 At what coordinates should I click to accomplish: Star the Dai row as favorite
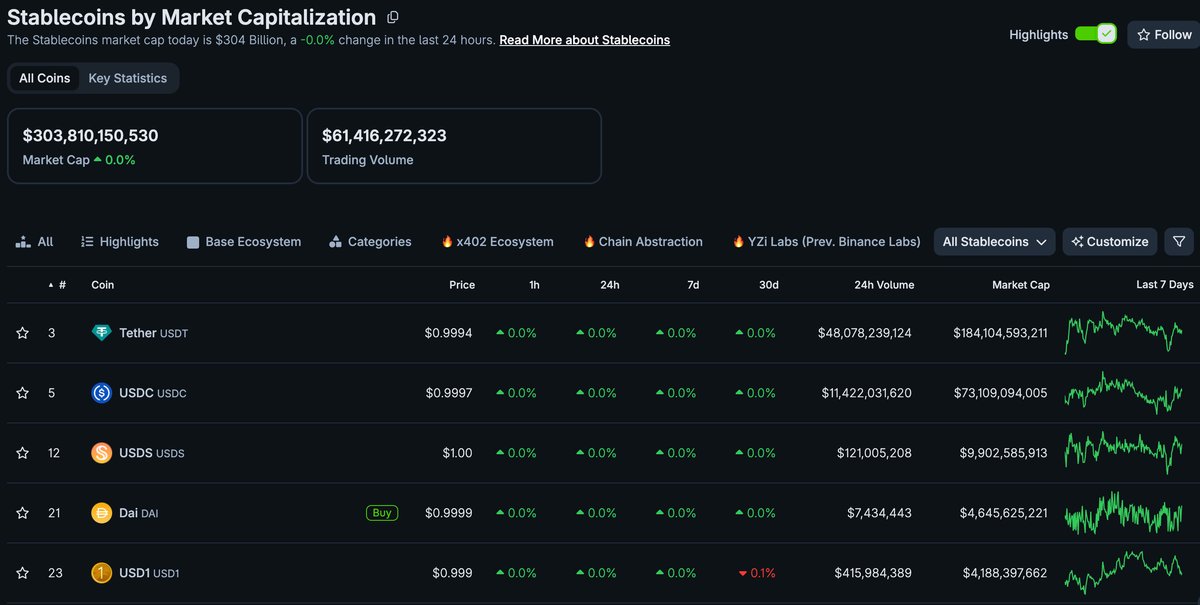22,513
